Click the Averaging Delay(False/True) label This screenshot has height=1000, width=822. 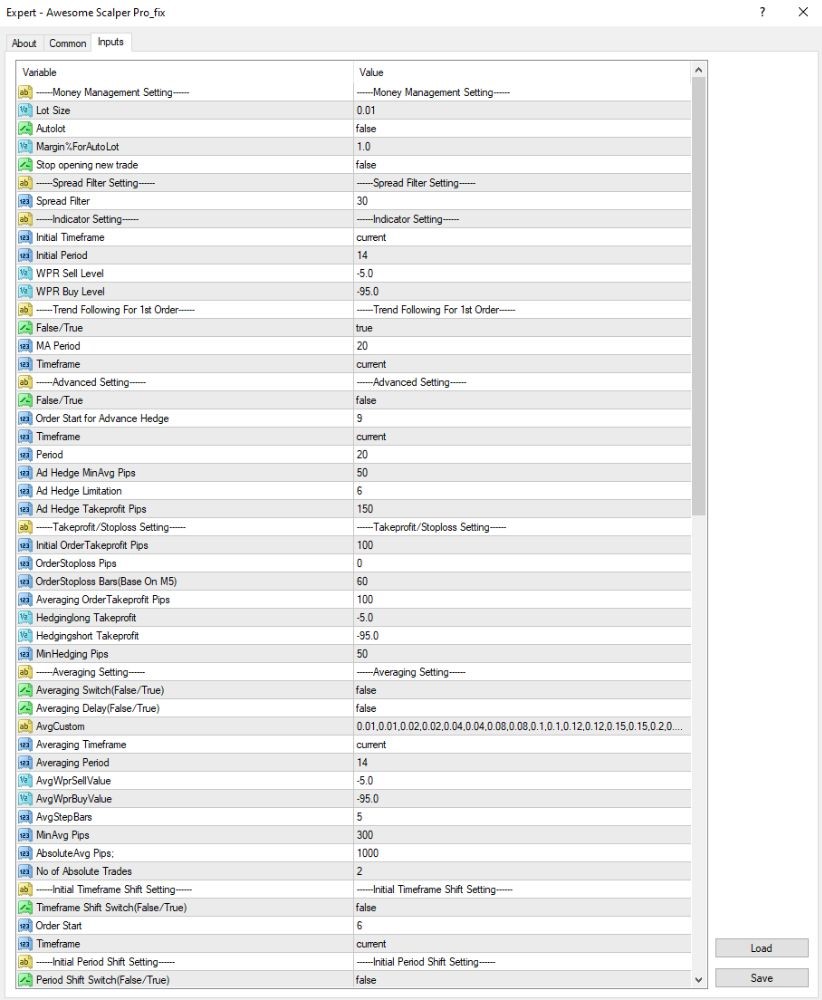(98, 709)
